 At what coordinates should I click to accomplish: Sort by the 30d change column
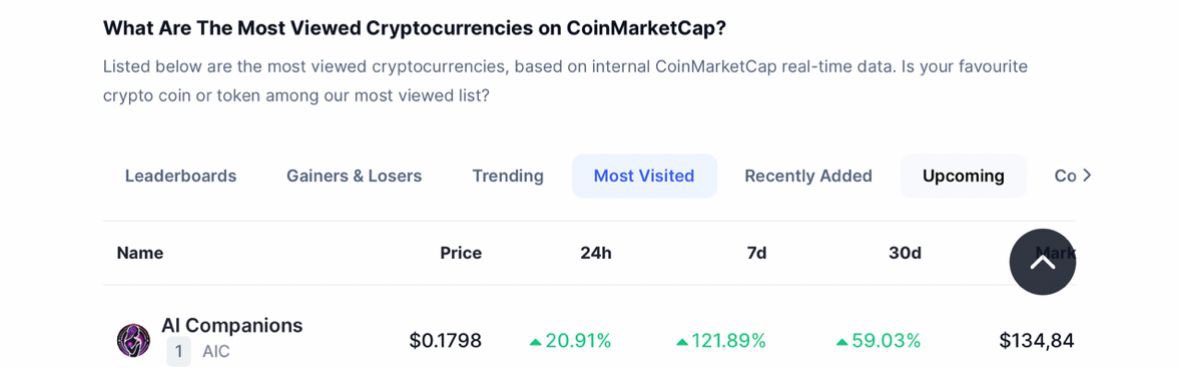point(905,253)
